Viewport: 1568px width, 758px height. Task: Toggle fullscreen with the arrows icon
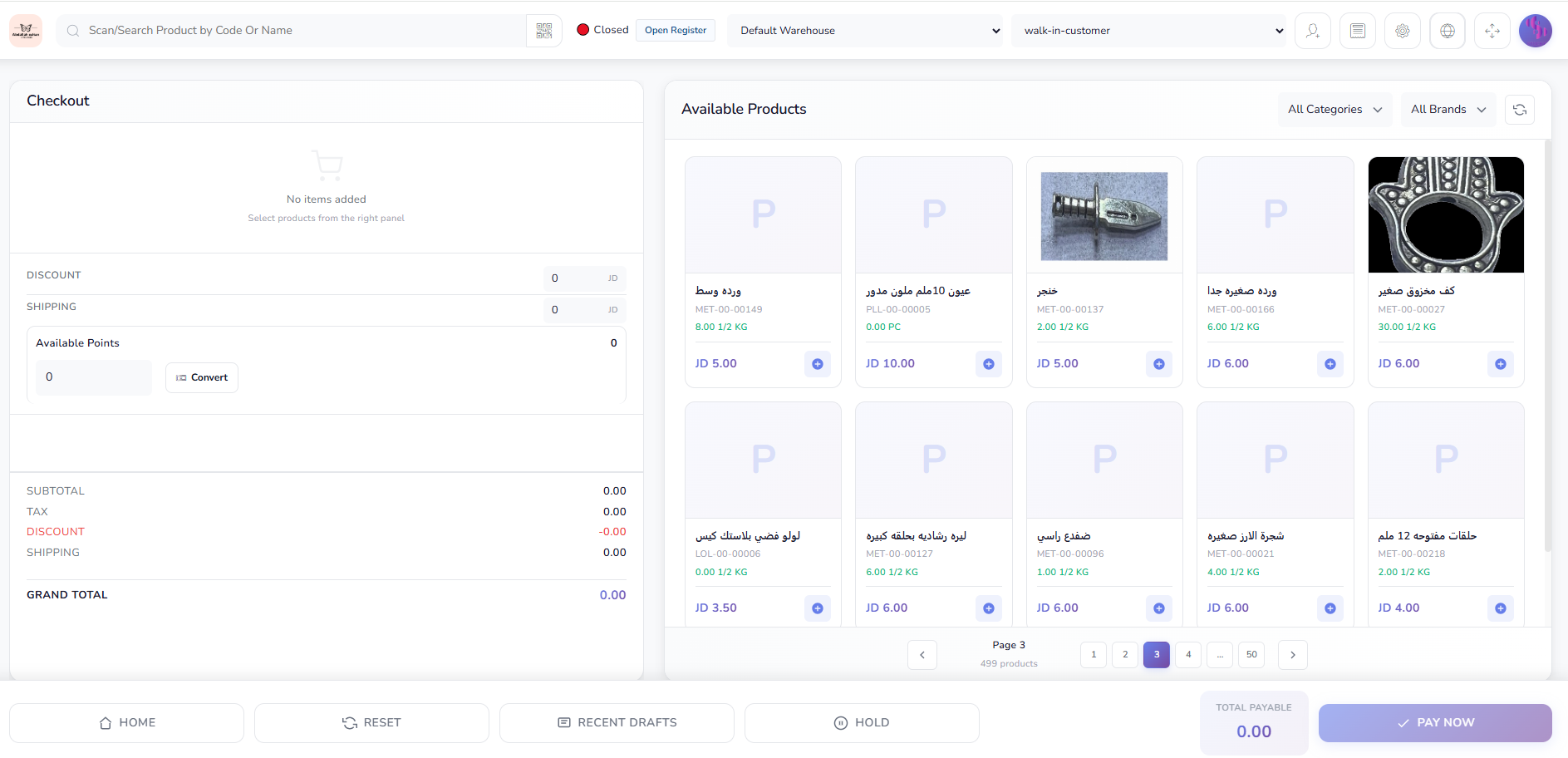point(1492,31)
